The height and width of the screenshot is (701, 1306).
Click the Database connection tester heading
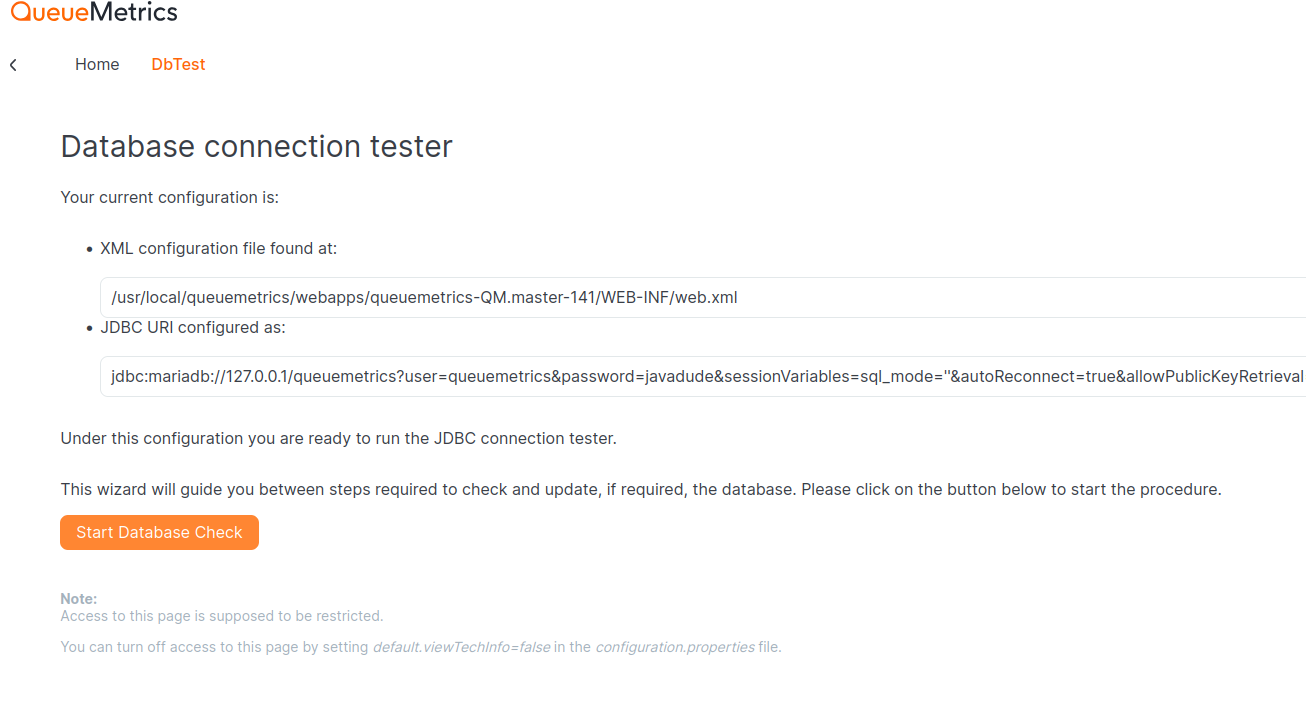256,146
